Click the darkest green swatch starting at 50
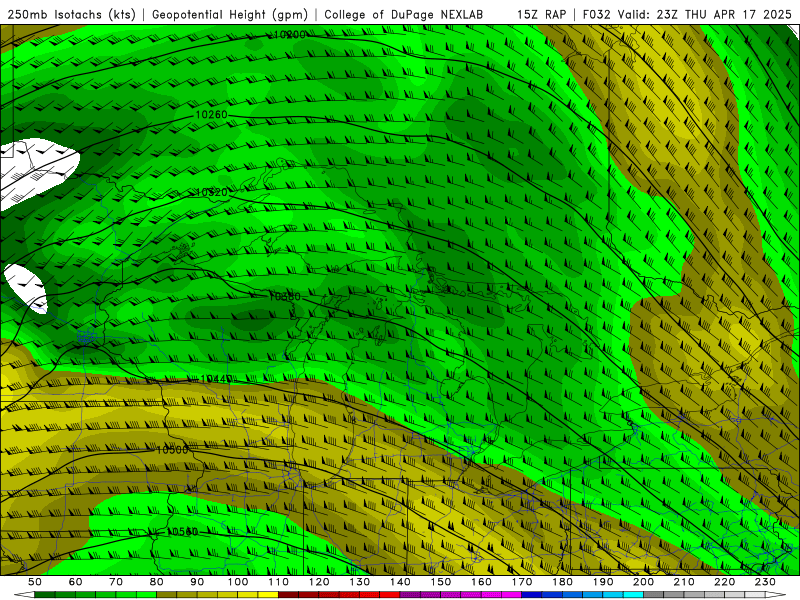 tap(45, 595)
